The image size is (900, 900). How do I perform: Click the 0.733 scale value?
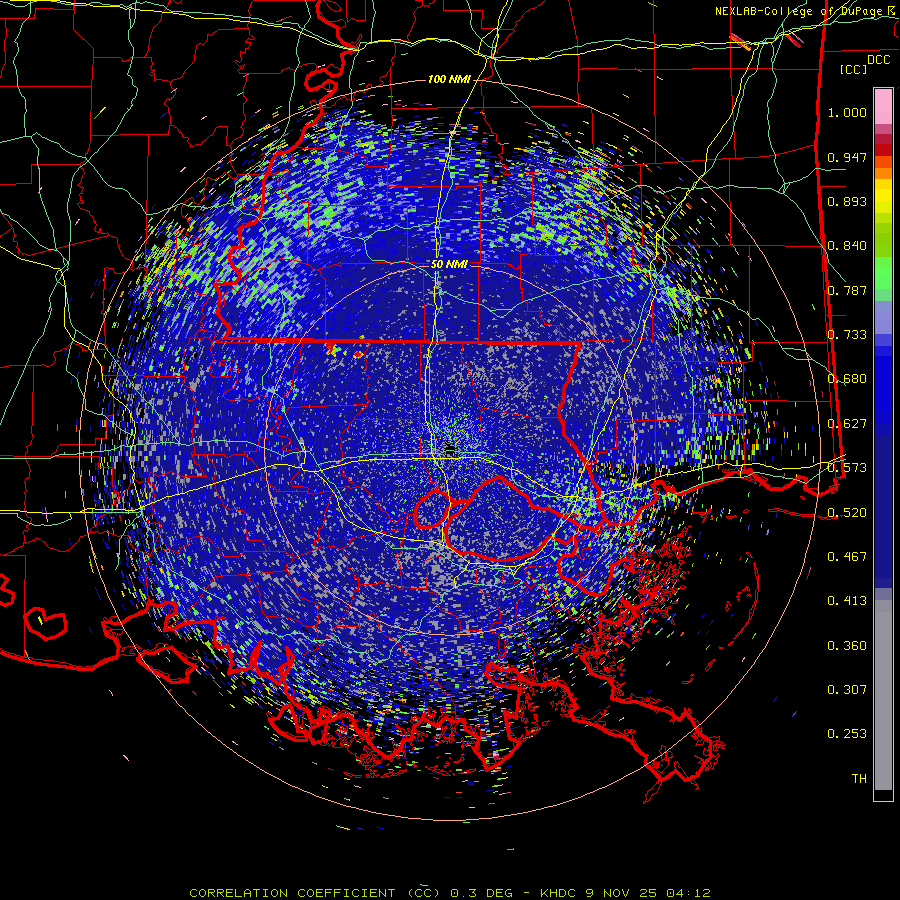(x=847, y=335)
